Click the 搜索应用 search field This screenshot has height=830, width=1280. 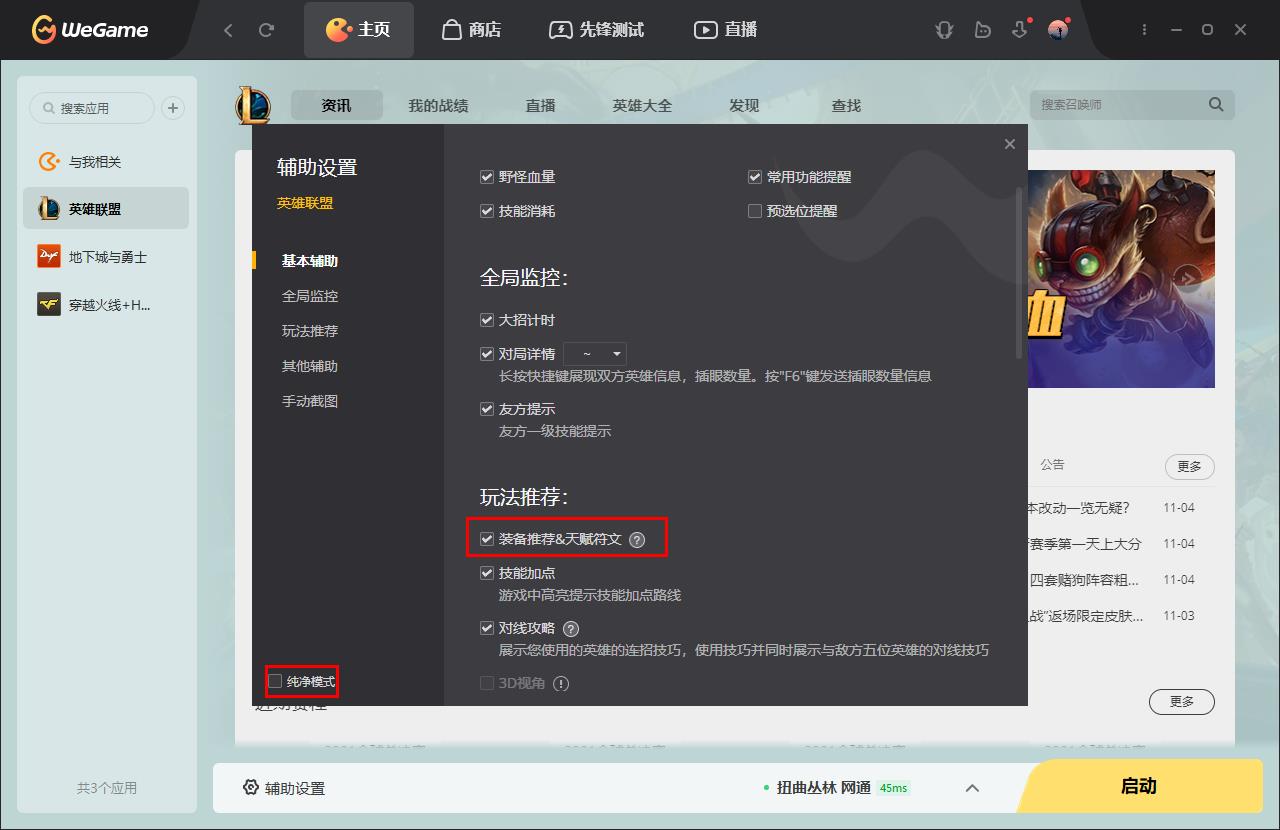coord(92,108)
